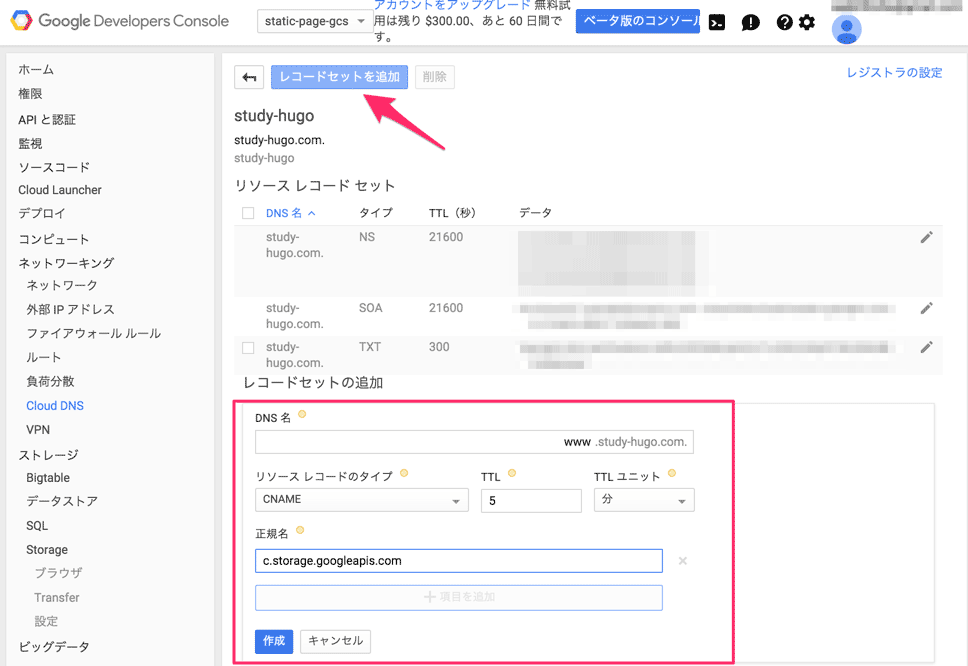This screenshot has height=666, width=968.
Task: Click the back arrow button
Action: pyautogui.click(x=249, y=77)
